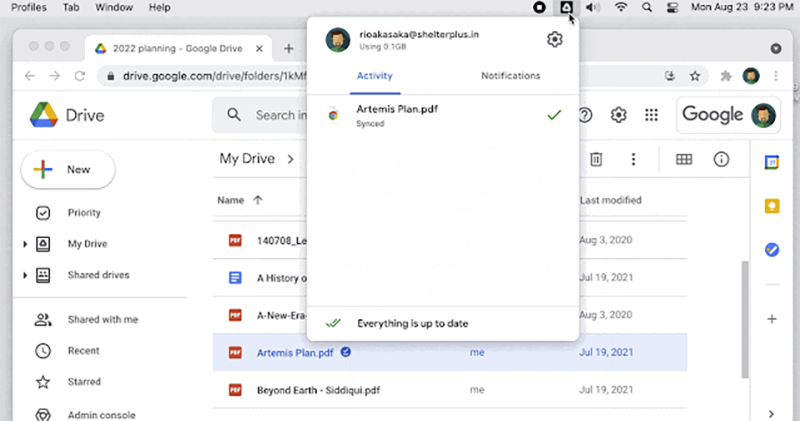Image resolution: width=800 pixels, height=421 pixels.
Task: Sort by Last modified column header
Action: [x=610, y=200]
